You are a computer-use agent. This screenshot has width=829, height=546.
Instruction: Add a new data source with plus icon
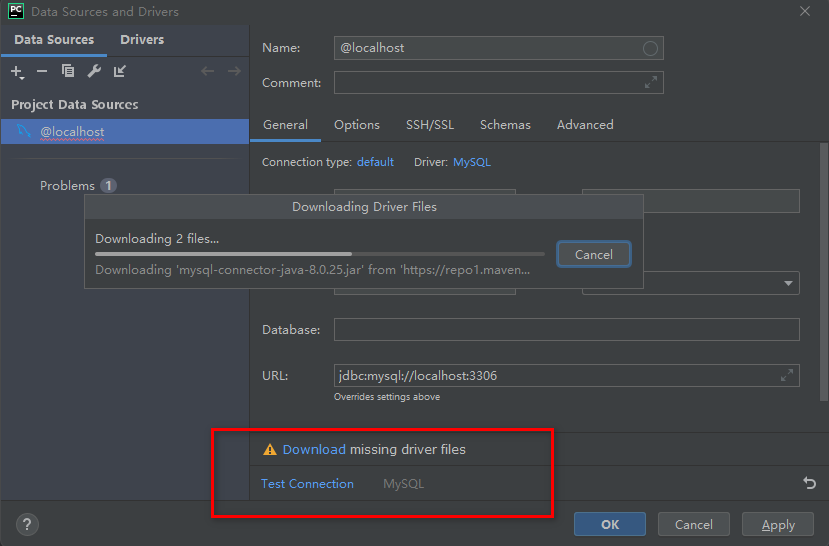click(x=17, y=71)
